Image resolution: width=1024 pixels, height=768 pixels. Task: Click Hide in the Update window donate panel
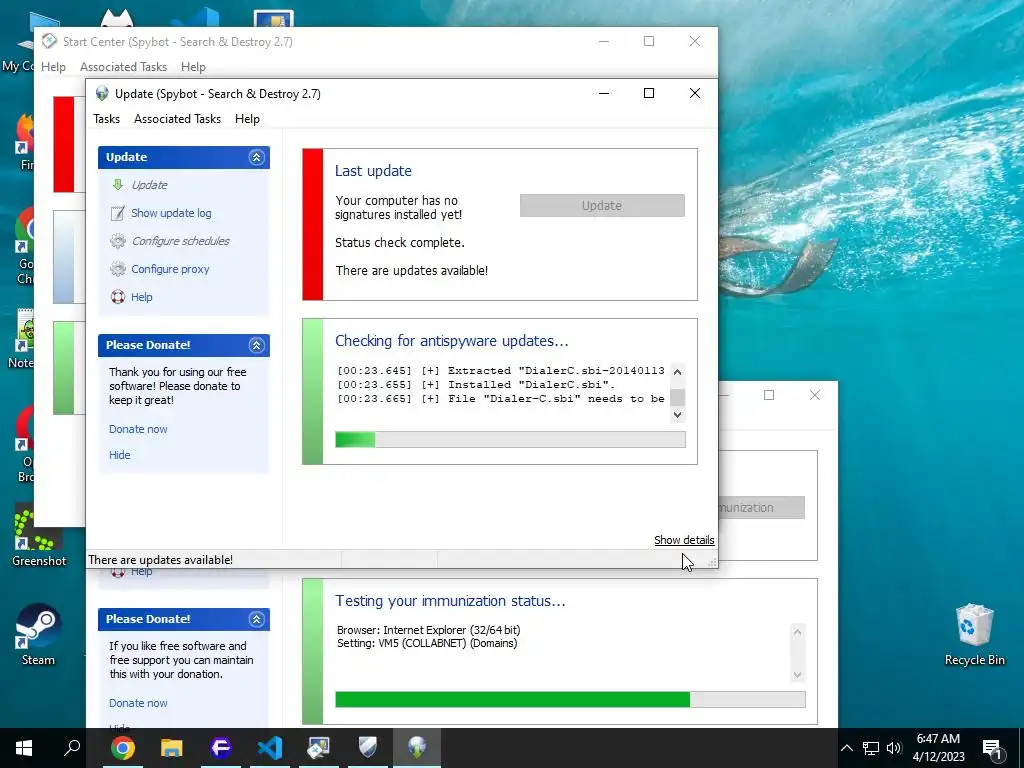pos(120,455)
